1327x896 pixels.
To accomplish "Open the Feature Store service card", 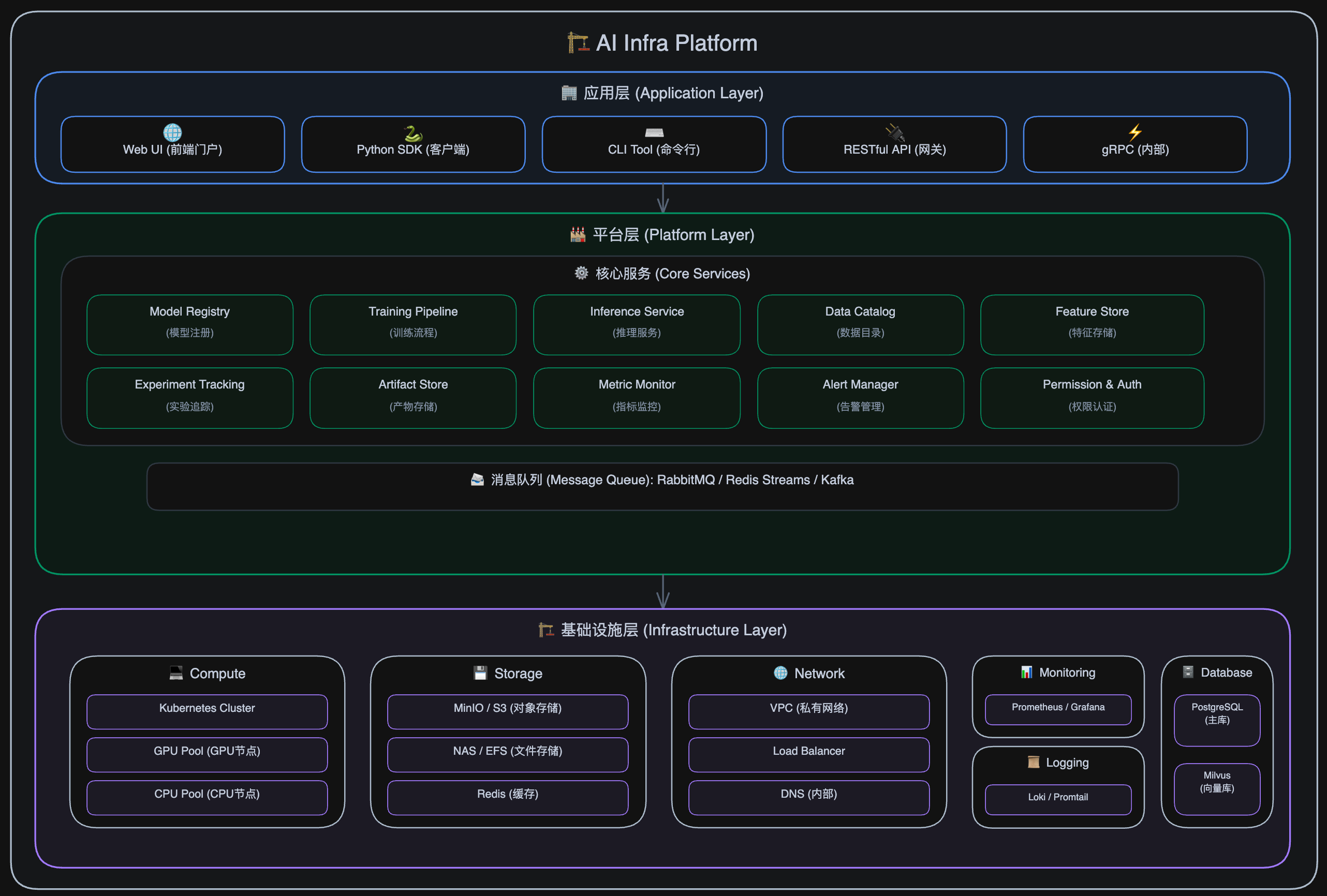I will pos(1093,325).
